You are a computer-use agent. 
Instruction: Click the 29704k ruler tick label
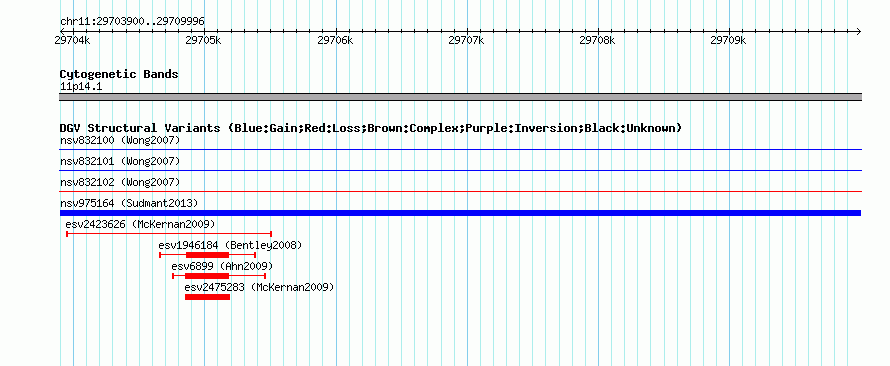73,40
